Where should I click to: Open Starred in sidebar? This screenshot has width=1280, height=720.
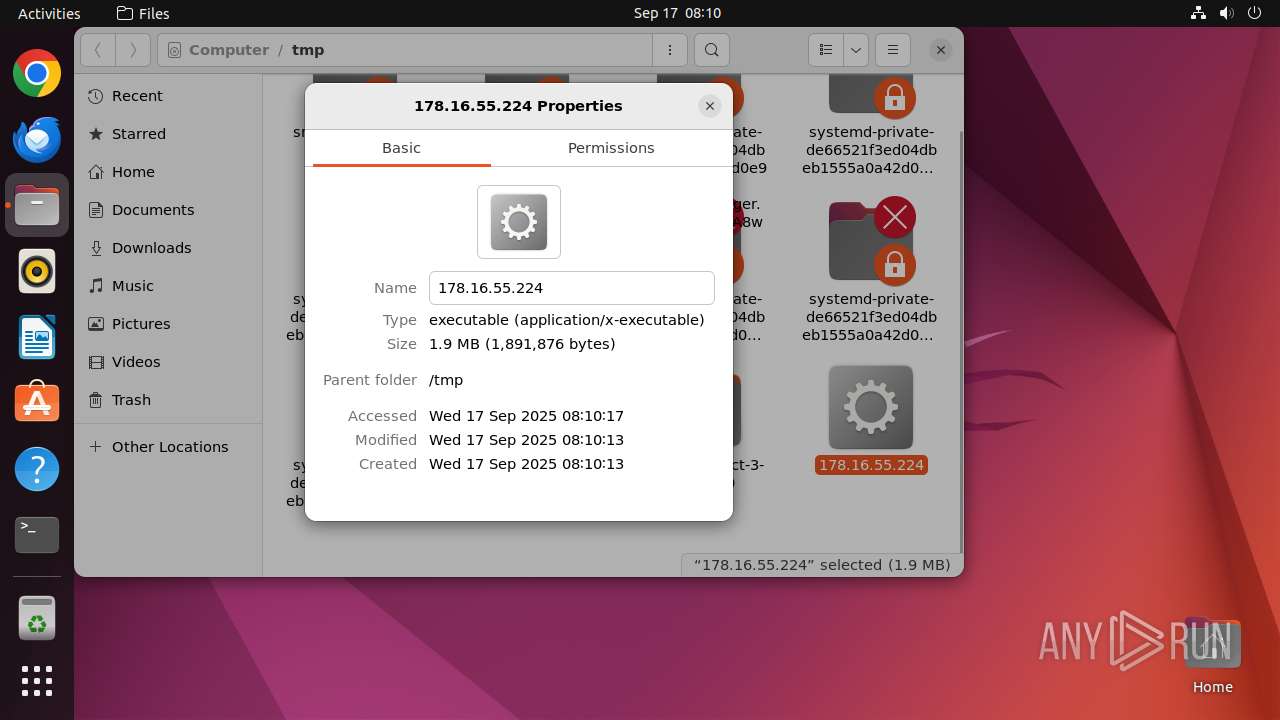pos(168,134)
